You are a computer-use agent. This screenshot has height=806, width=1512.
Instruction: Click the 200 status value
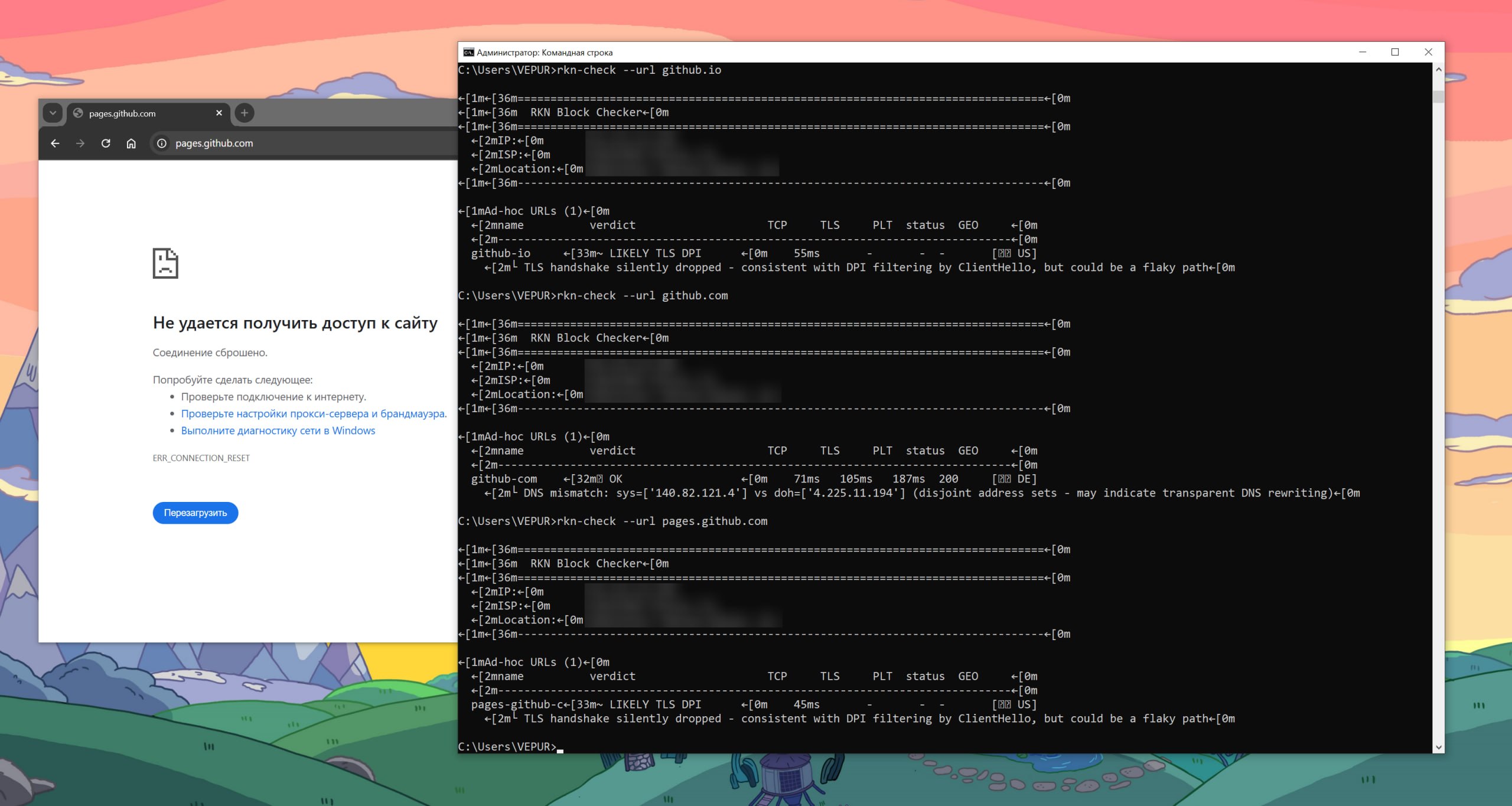pyautogui.click(x=949, y=479)
